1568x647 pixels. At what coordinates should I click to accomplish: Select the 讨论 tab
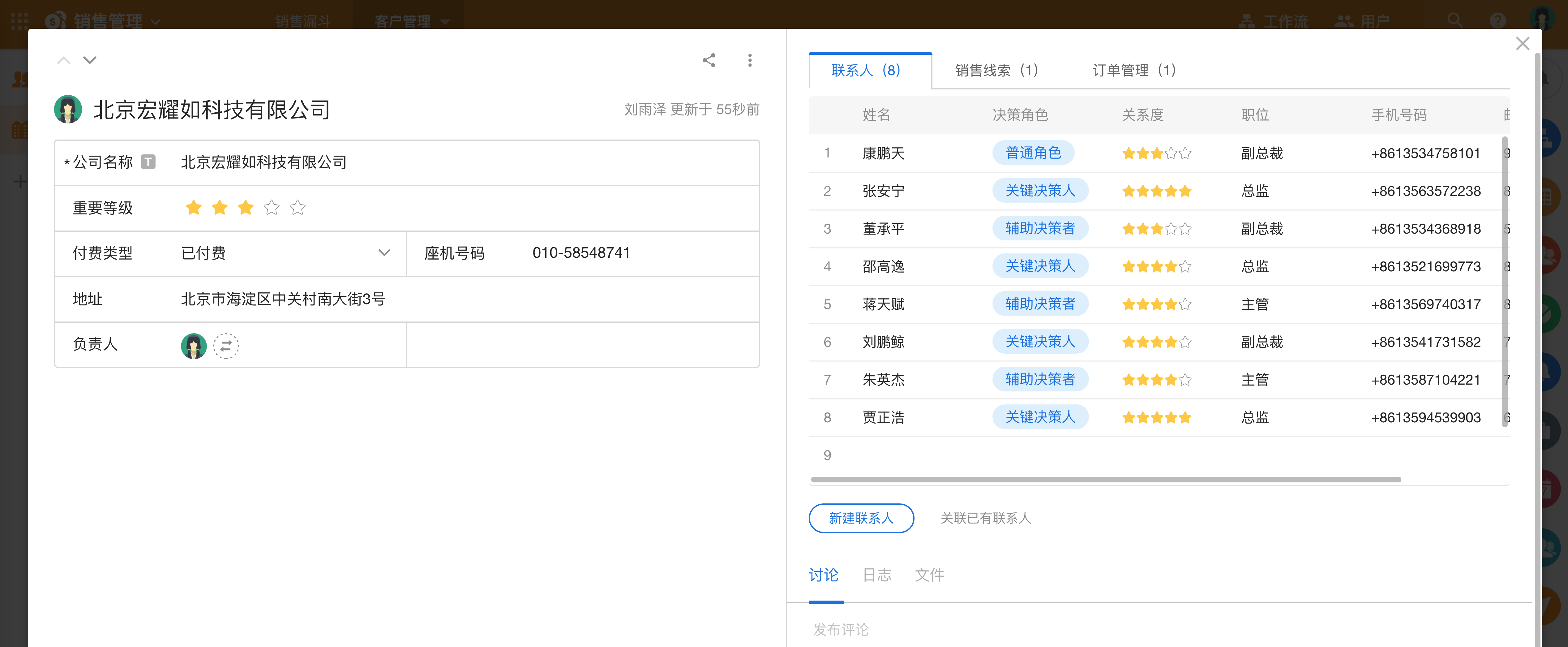click(824, 575)
